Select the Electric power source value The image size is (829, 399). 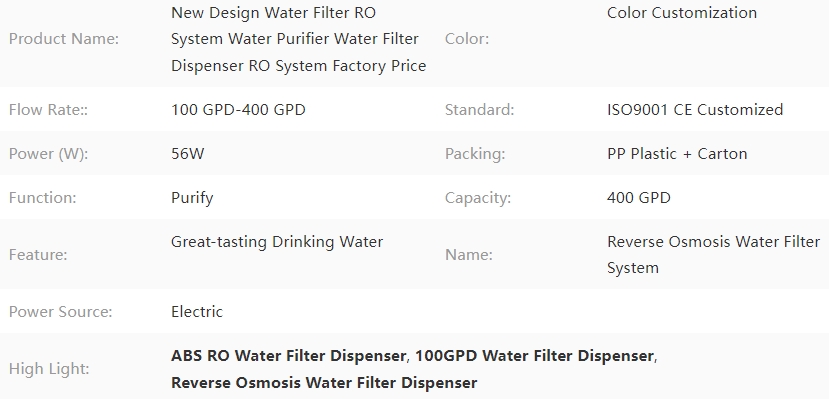point(197,311)
